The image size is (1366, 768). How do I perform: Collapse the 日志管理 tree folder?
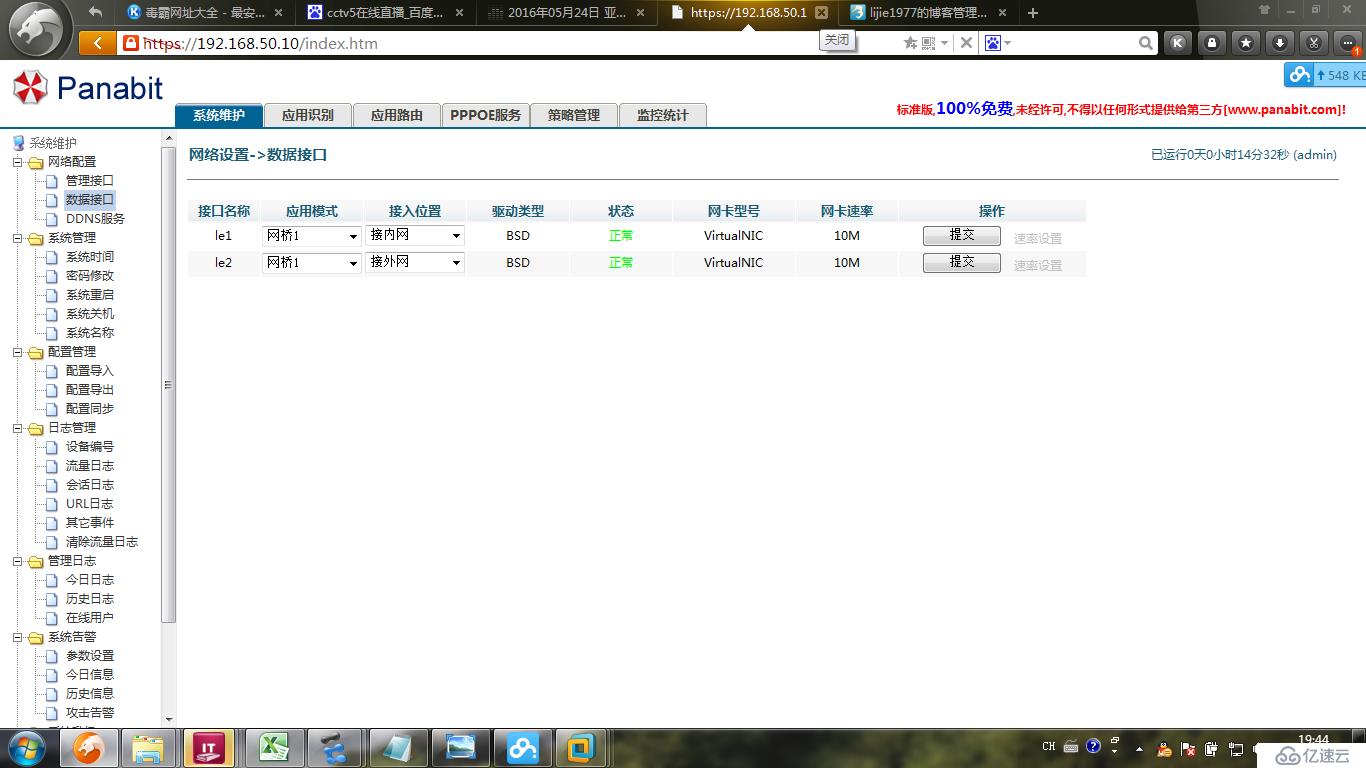tap(18, 428)
